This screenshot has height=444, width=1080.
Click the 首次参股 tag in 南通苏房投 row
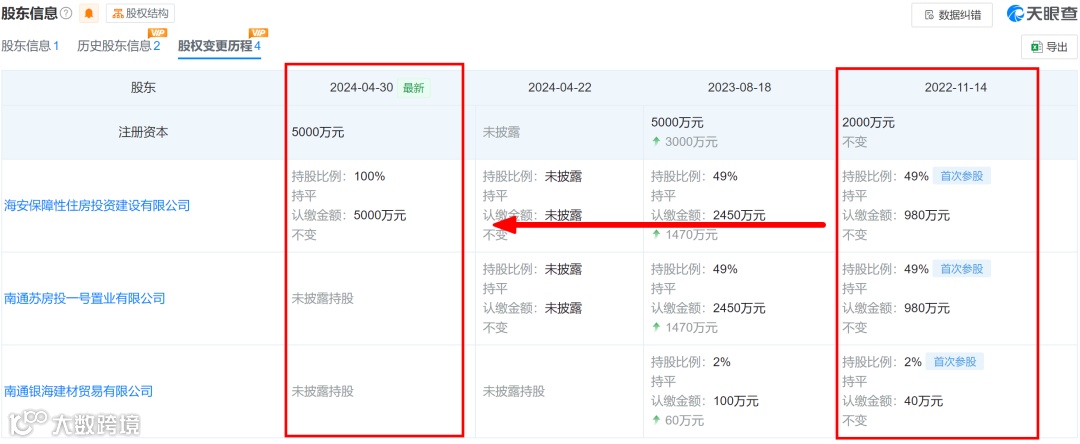point(962,268)
